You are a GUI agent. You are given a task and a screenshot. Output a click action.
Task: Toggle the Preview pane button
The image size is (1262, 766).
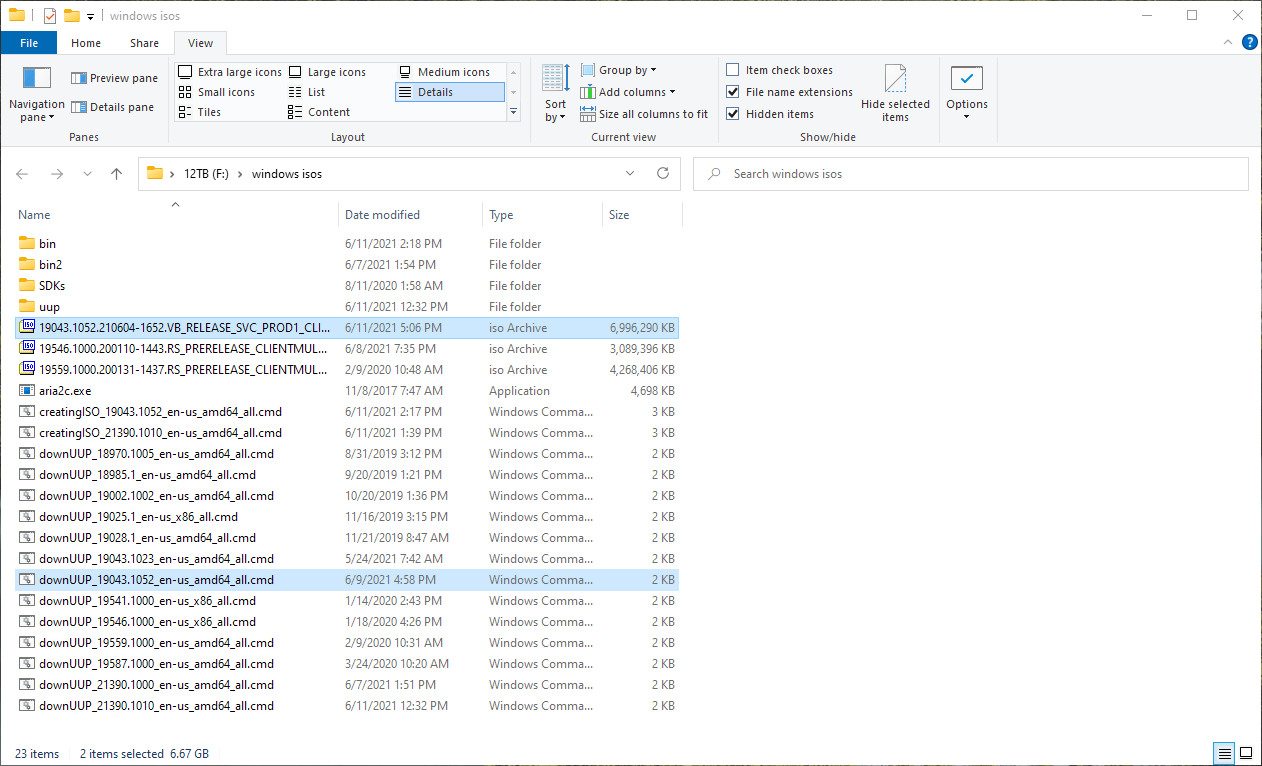114,78
